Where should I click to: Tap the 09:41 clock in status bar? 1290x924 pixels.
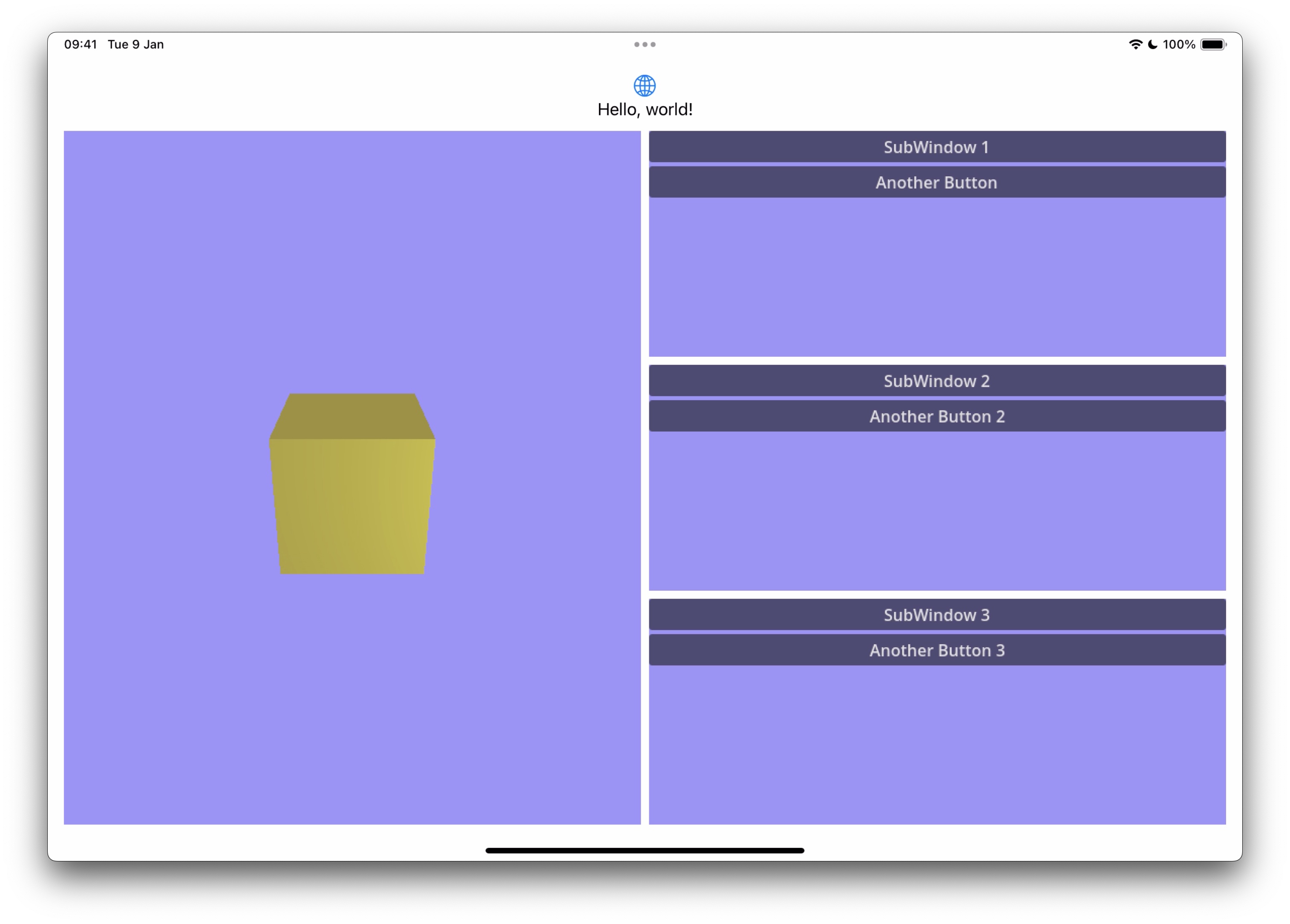pyautogui.click(x=80, y=44)
